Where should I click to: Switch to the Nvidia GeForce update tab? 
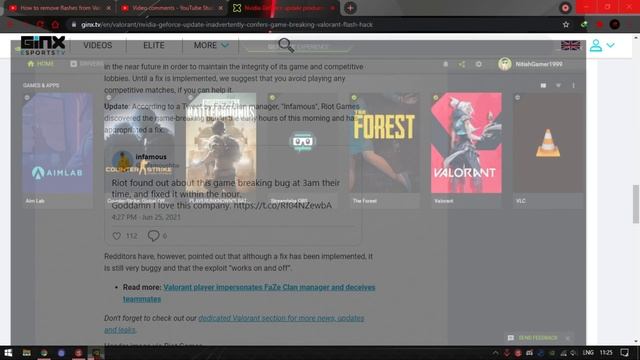click(284, 8)
